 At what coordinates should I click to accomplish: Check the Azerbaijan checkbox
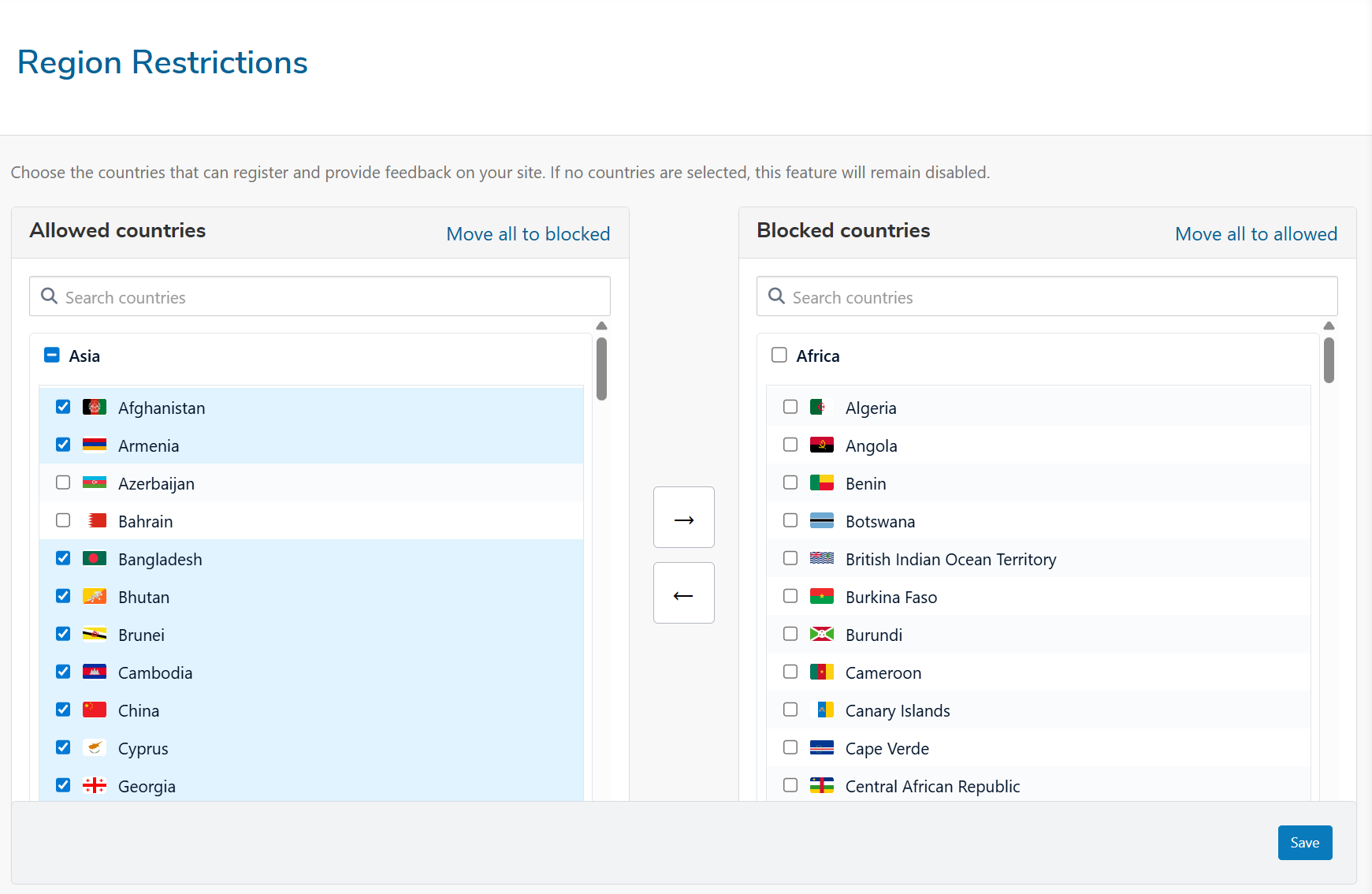tap(63, 482)
